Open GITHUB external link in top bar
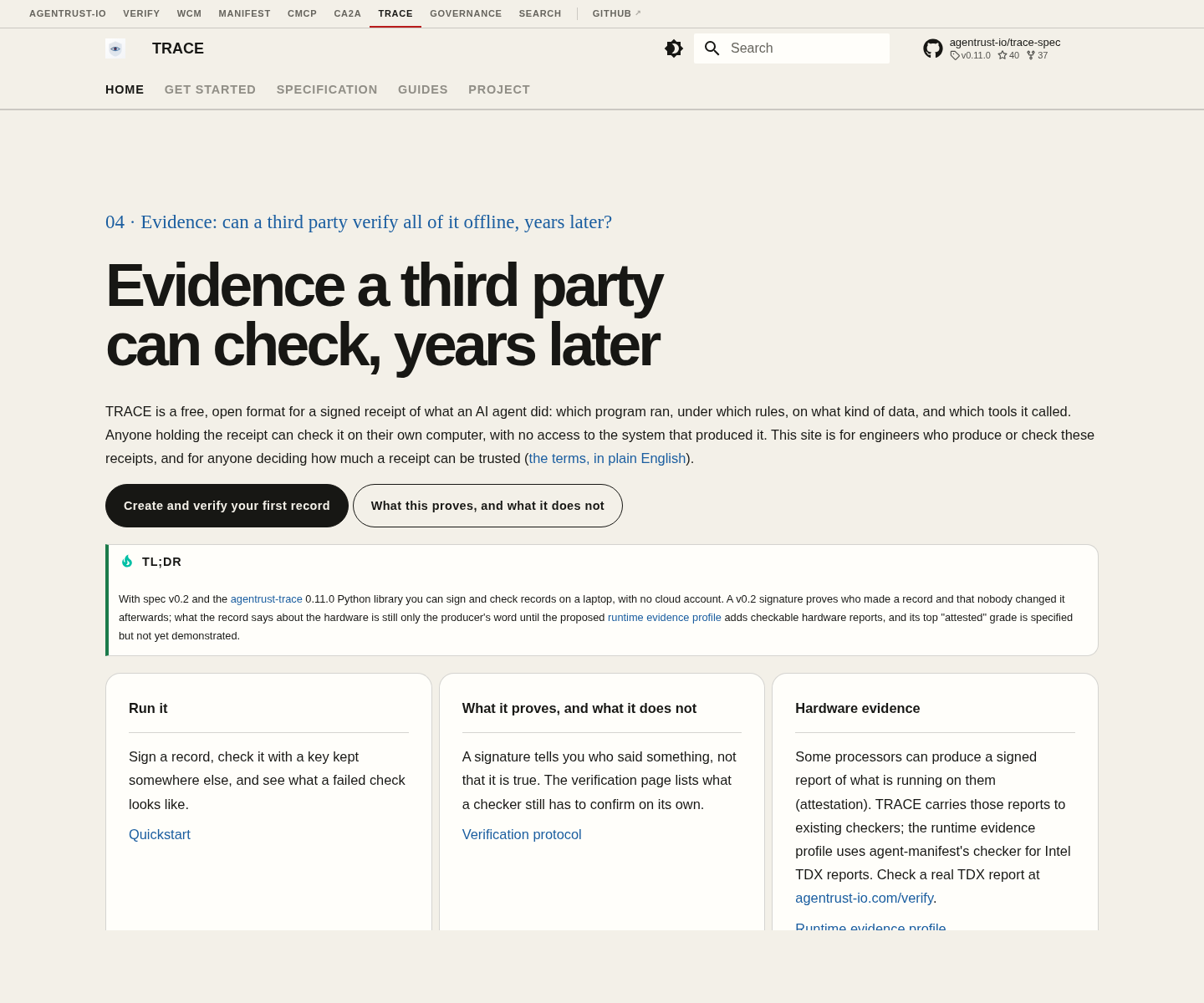The height and width of the screenshot is (1003, 1204). 617,13
